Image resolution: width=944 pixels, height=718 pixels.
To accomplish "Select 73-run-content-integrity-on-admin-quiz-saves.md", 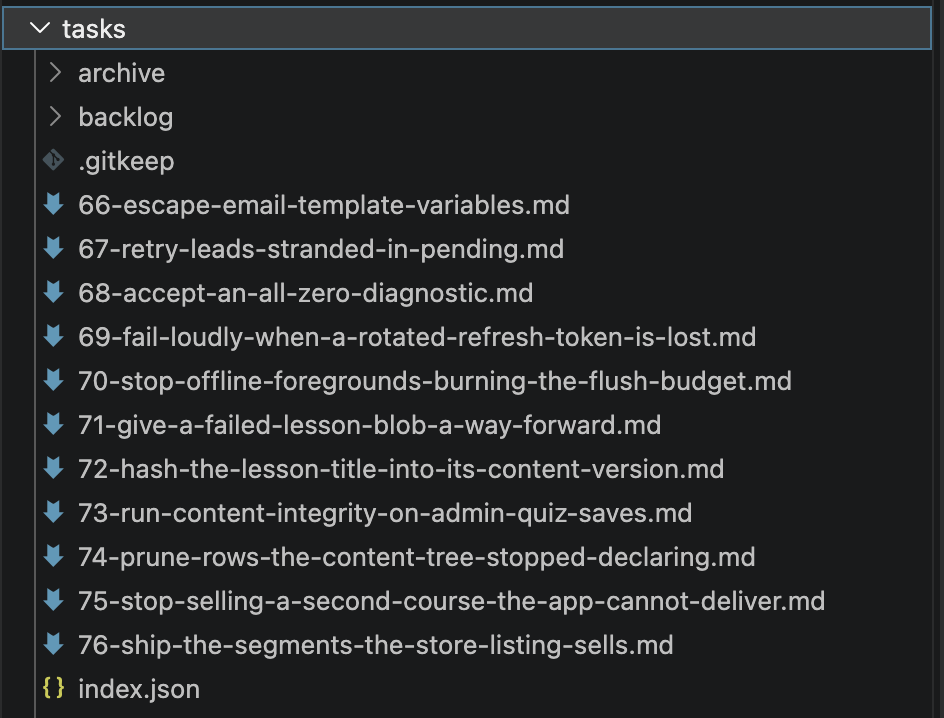I will coord(385,513).
